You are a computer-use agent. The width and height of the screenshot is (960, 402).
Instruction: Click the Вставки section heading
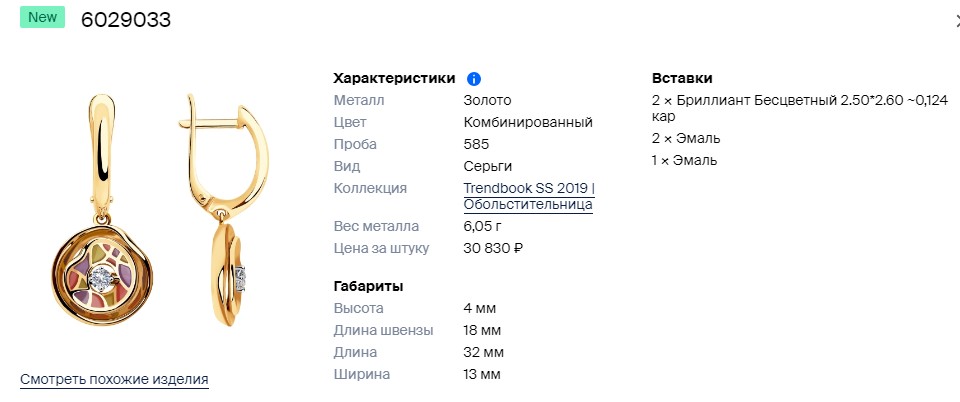682,78
